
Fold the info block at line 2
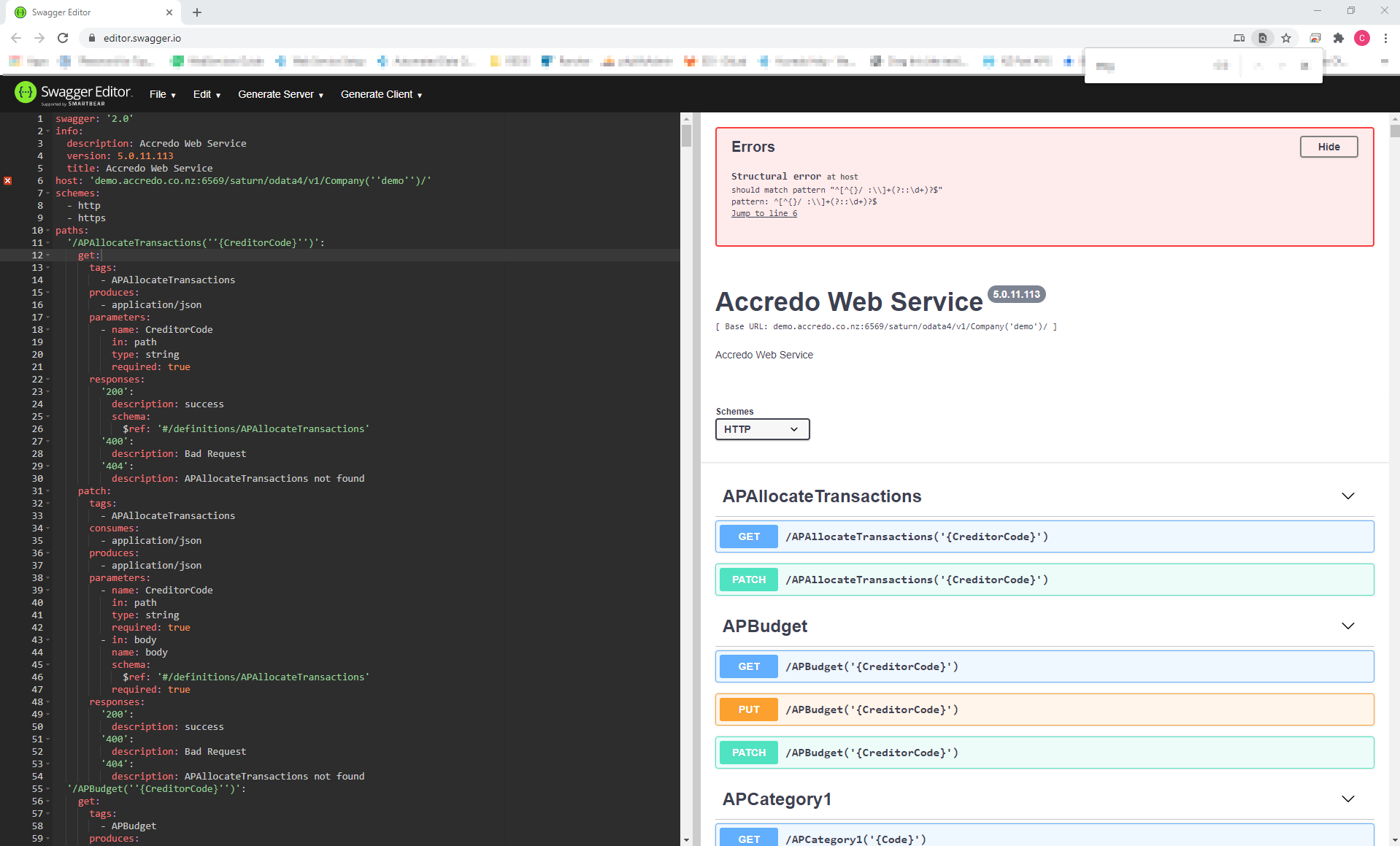click(x=48, y=131)
